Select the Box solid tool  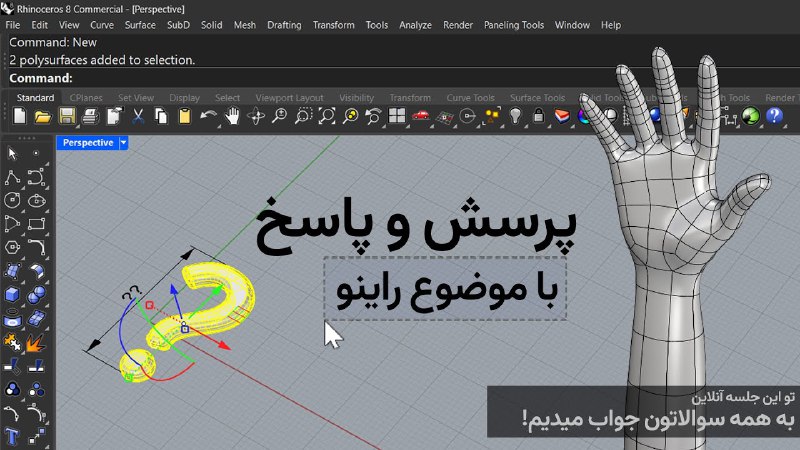[x=12, y=294]
